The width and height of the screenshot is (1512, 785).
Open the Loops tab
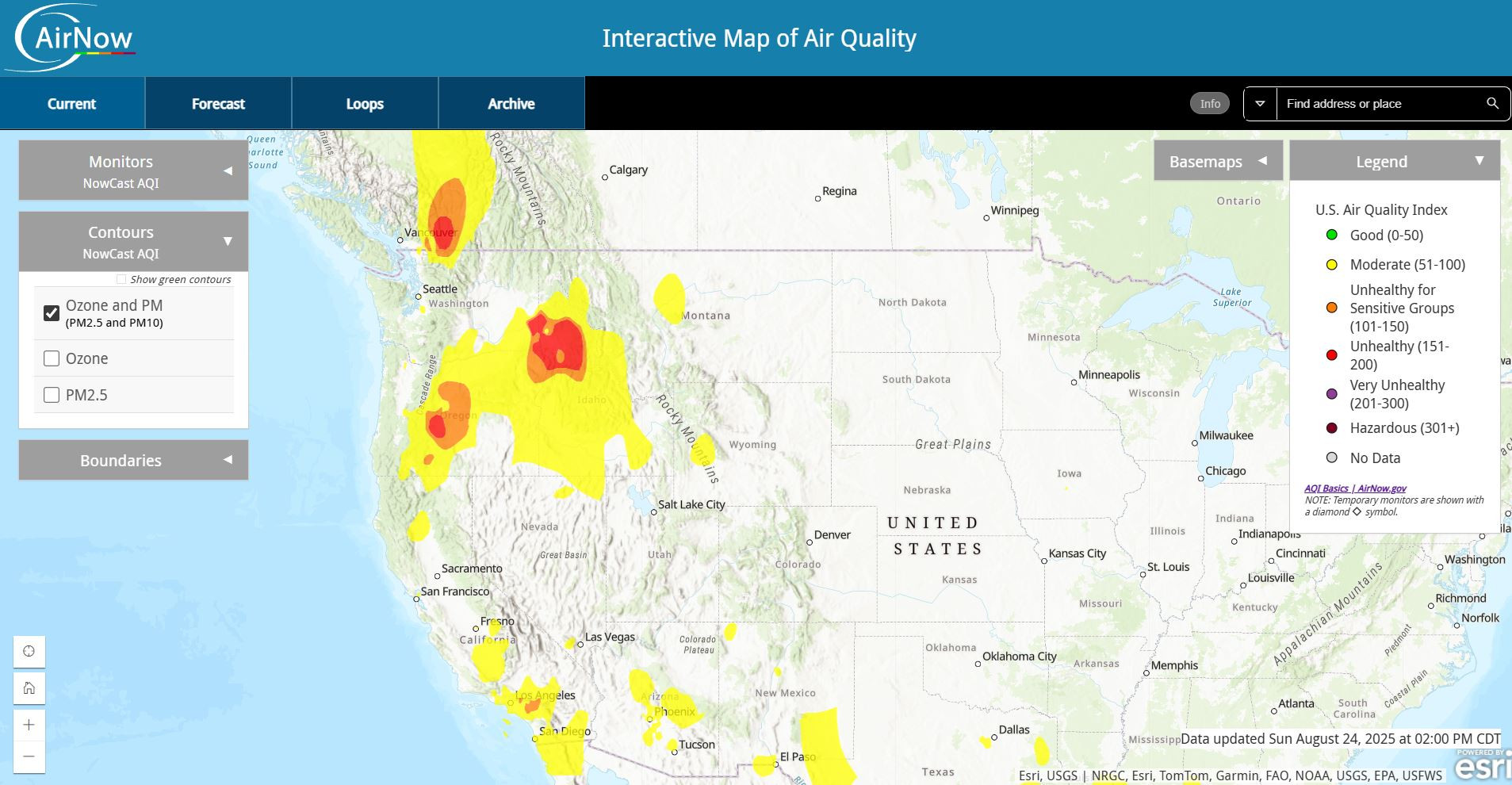tap(365, 103)
